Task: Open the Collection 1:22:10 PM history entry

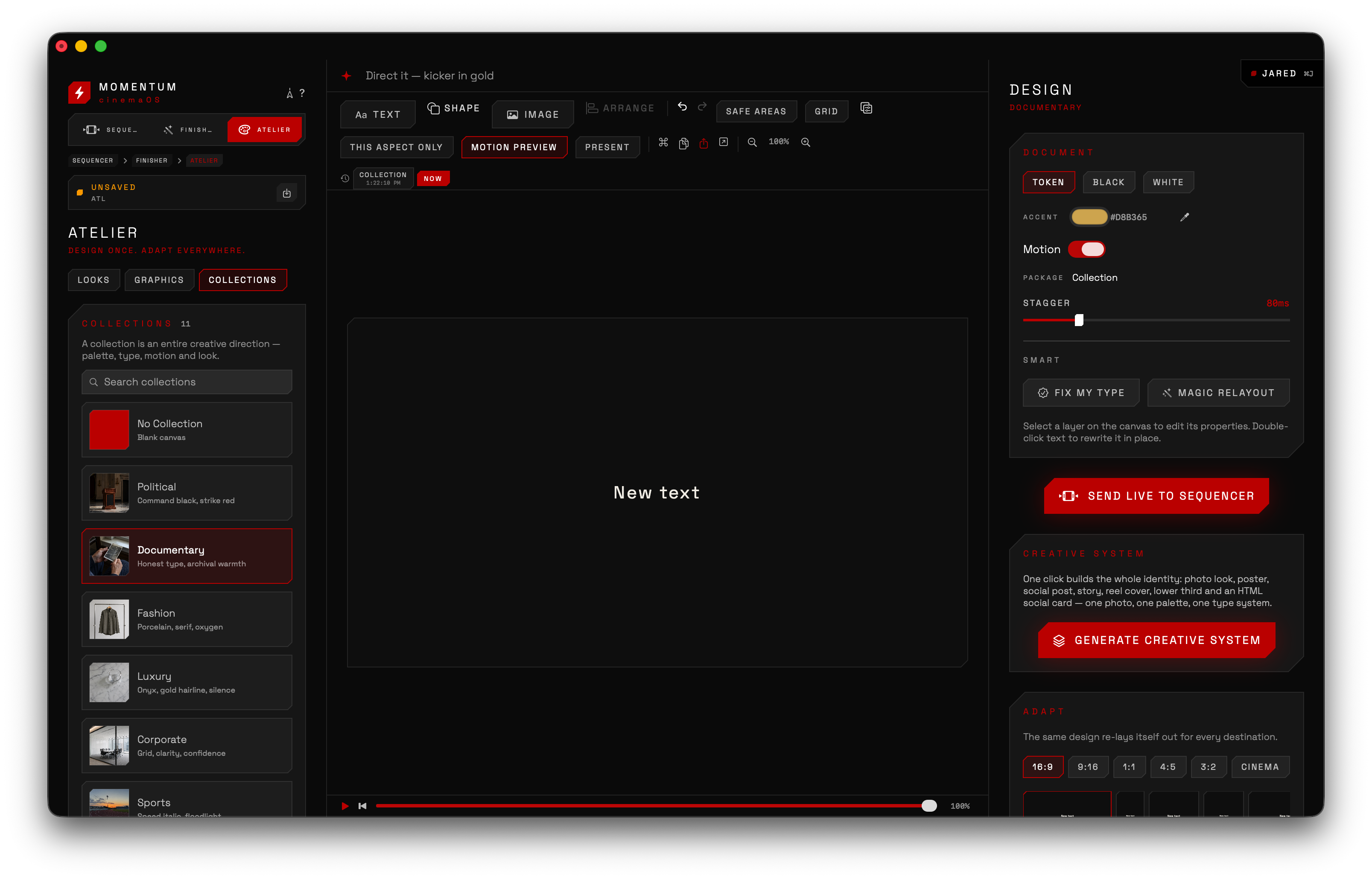Action: point(383,179)
